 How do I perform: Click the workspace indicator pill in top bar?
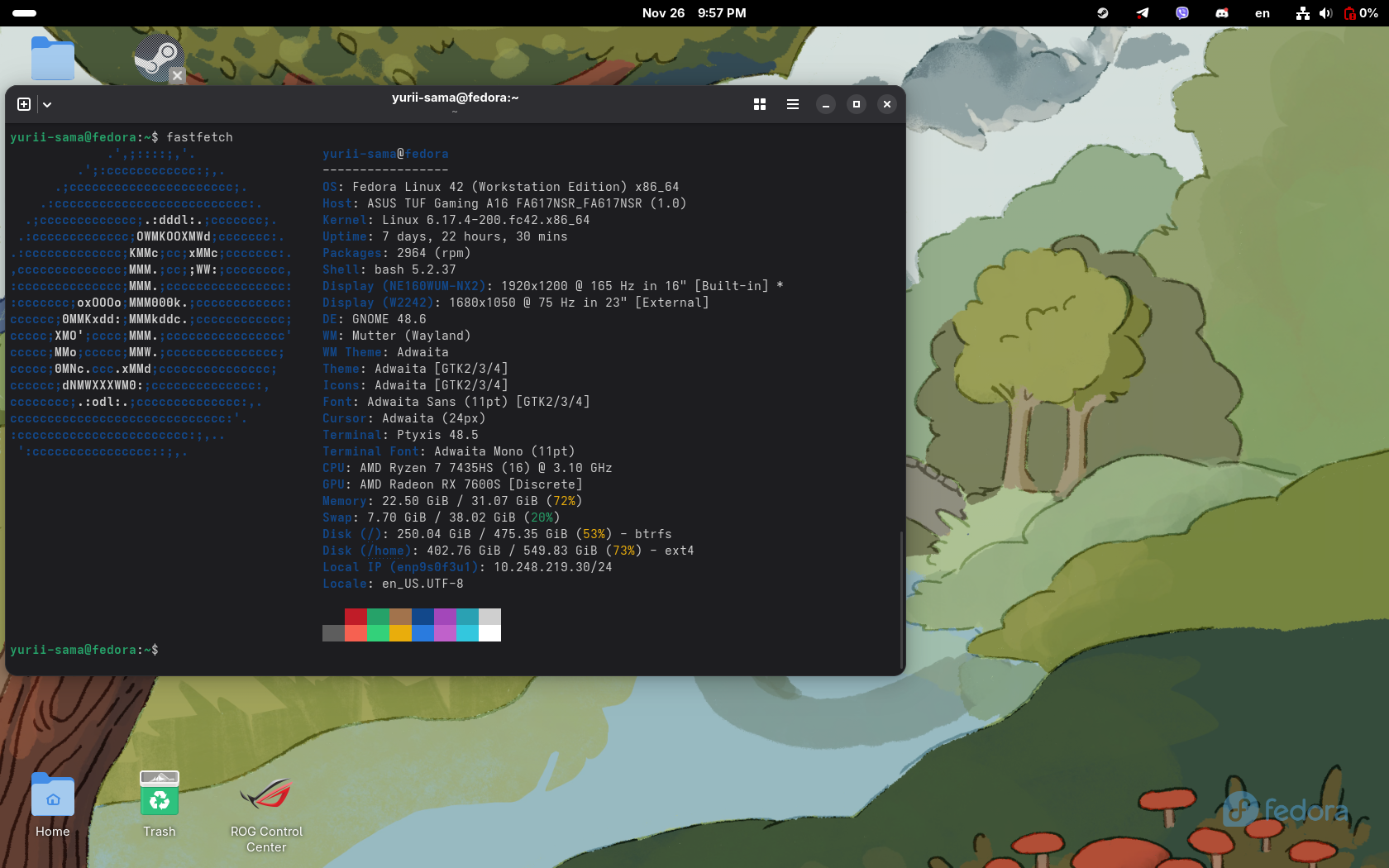25,13
